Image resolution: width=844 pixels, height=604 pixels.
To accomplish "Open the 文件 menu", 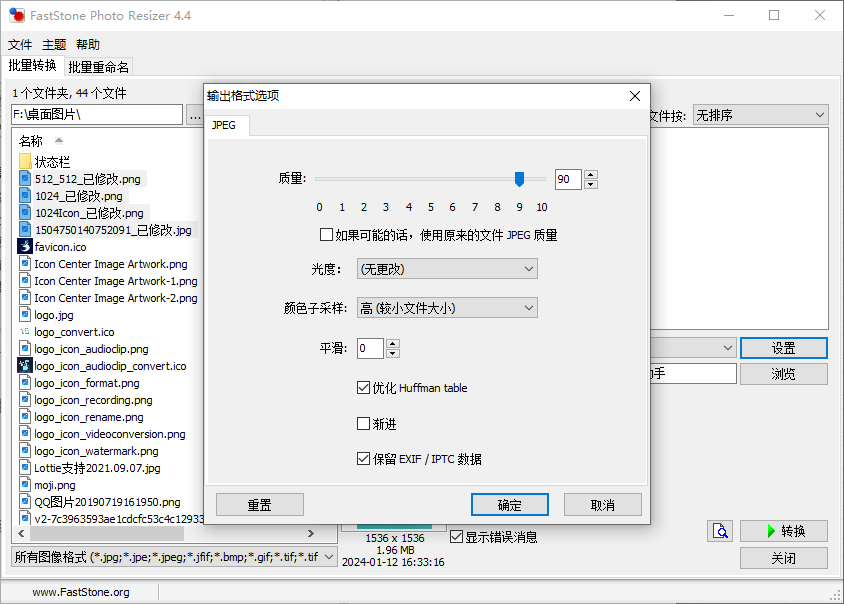I will pyautogui.click(x=20, y=45).
